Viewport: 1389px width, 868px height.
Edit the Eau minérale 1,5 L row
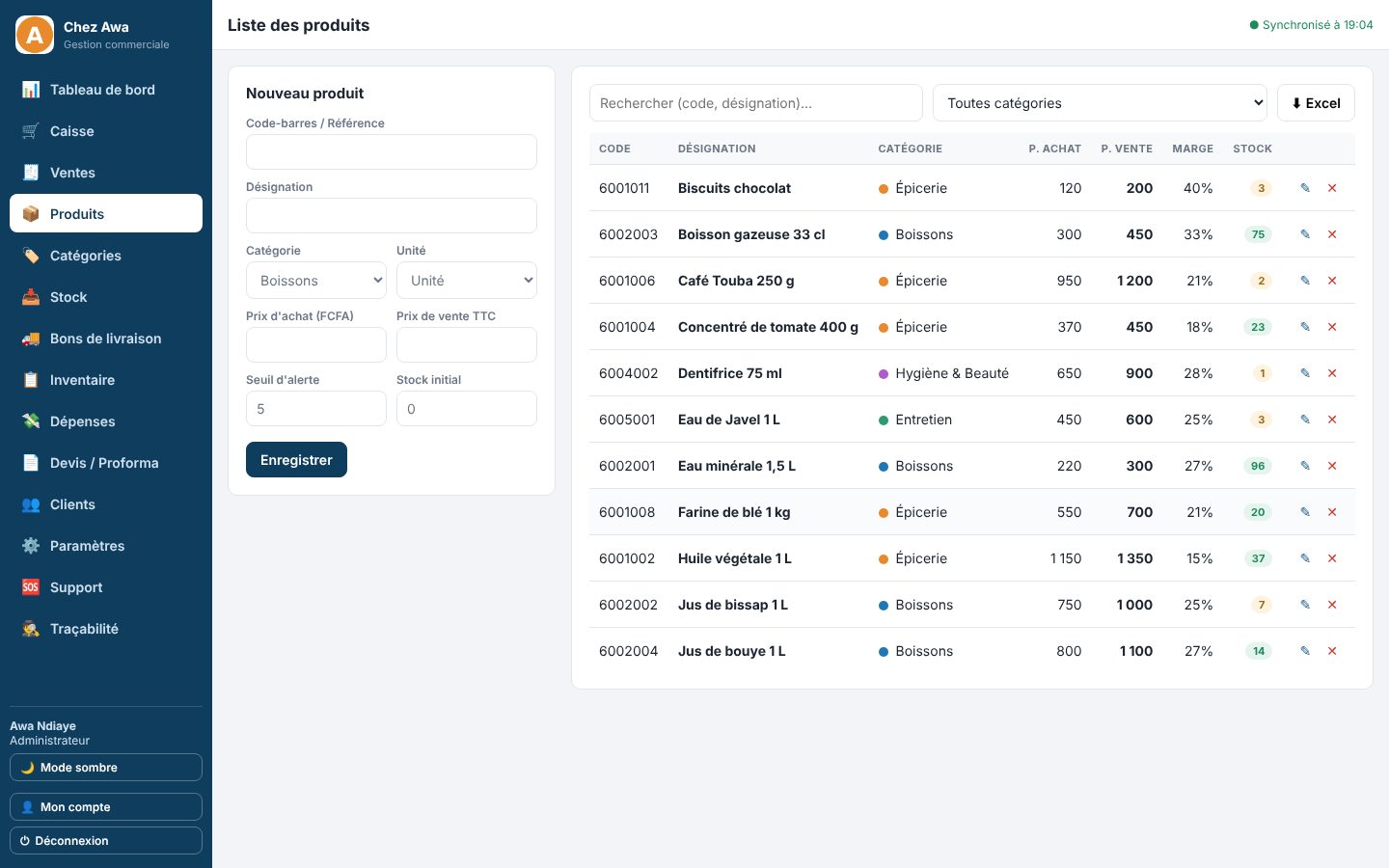(x=1305, y=466)
